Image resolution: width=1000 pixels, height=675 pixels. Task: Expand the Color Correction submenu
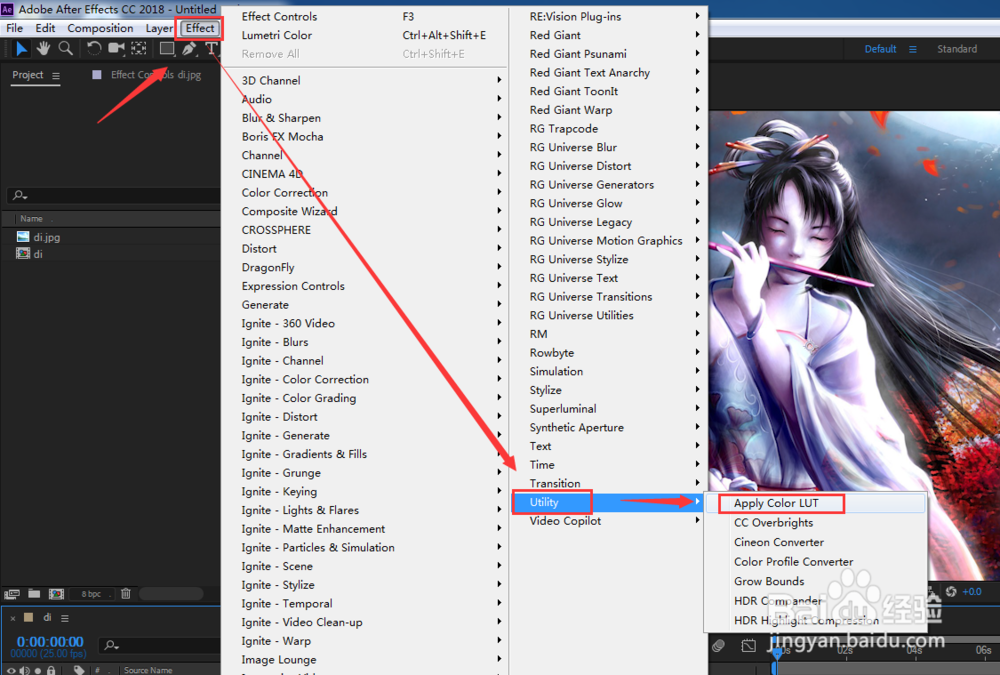(x=371, y=193)
